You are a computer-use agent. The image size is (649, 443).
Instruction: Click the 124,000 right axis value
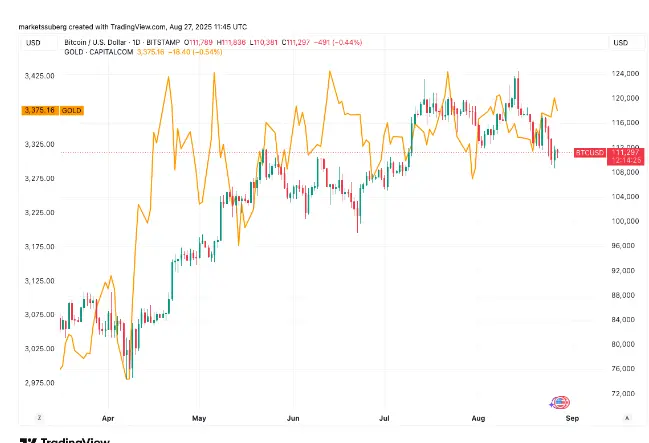[625, 73]
